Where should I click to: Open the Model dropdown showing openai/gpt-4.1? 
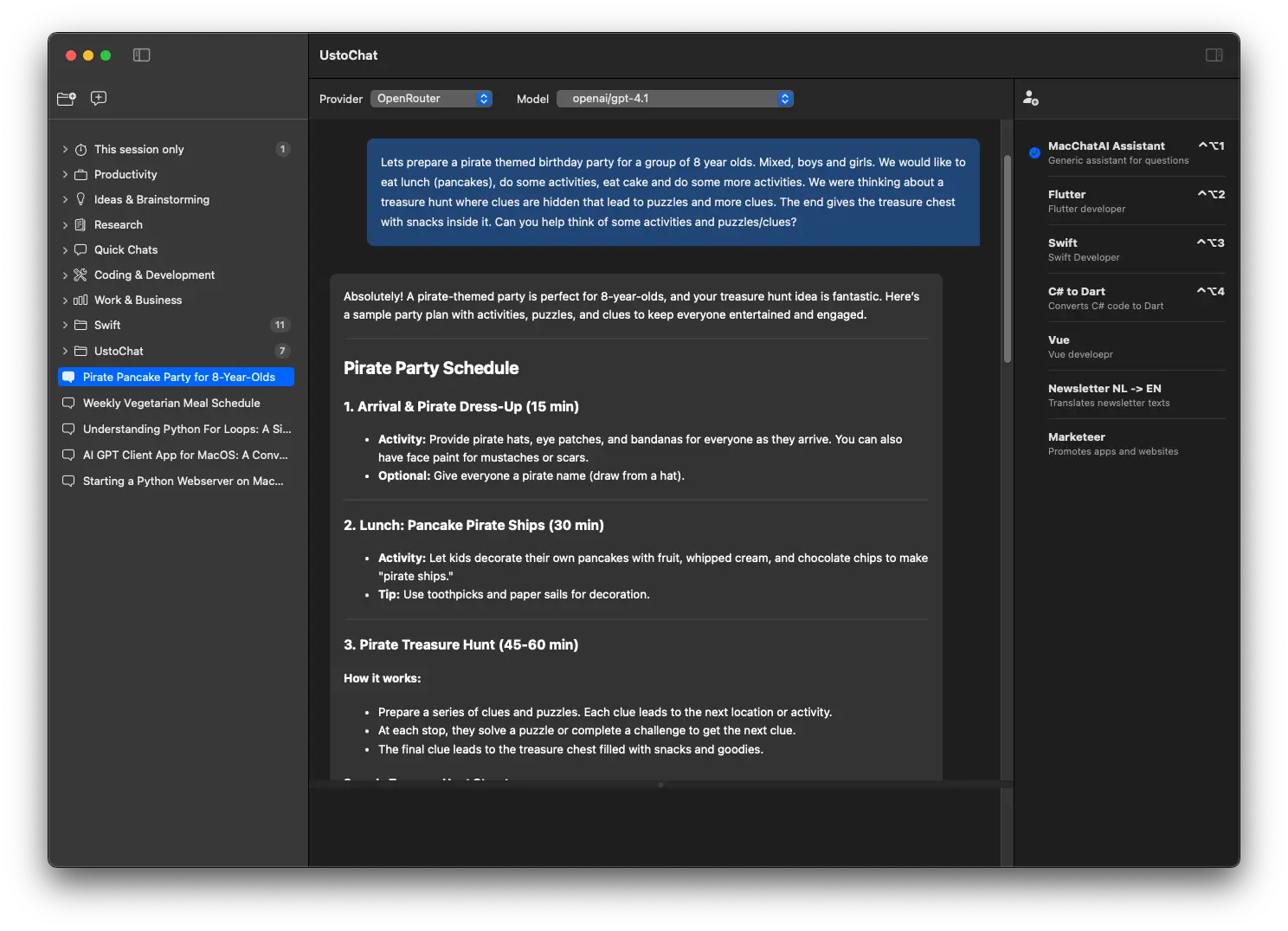[x=675, y=99]
